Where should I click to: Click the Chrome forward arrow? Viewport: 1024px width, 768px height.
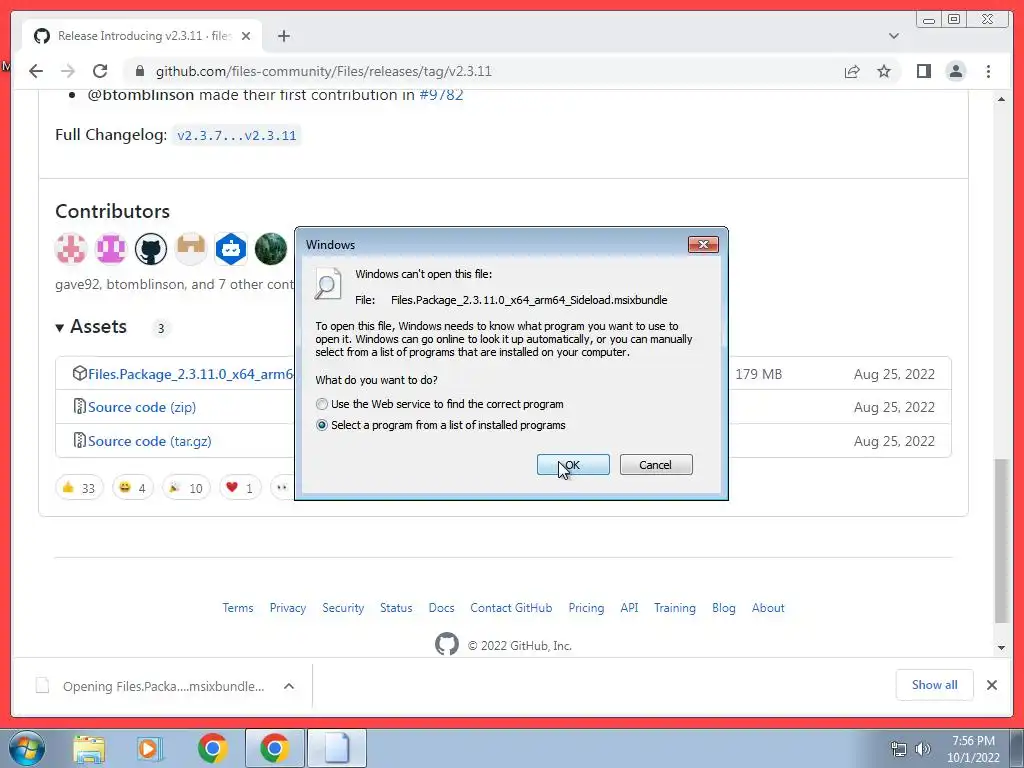67,71
